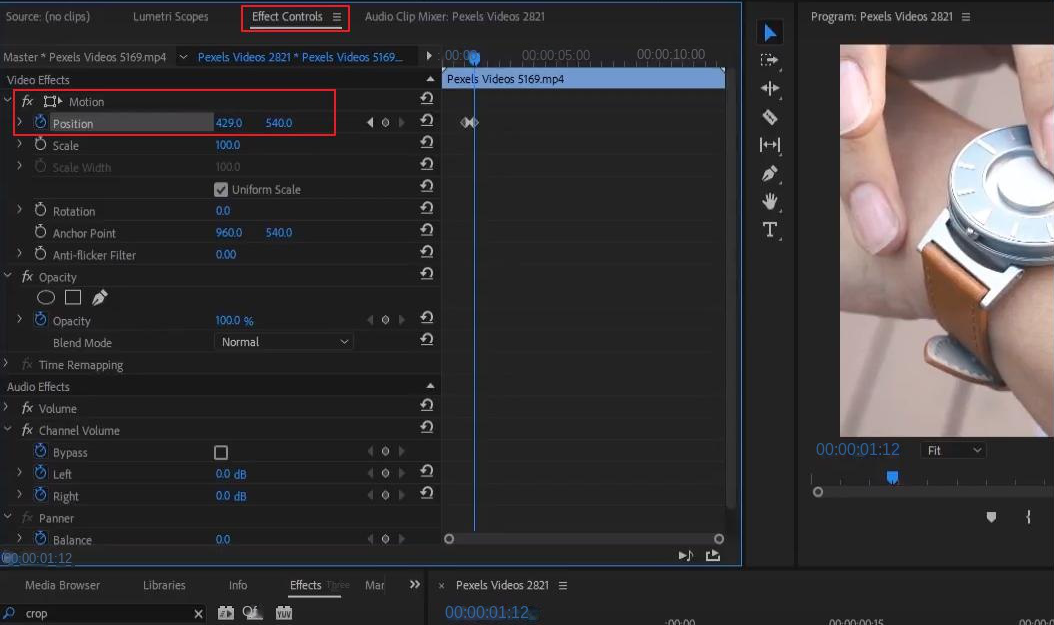This screenshot has width=1054, height=625.
Task: Reset the Anti-flicker Filter parameter
Action: click(x=426, y=252)
